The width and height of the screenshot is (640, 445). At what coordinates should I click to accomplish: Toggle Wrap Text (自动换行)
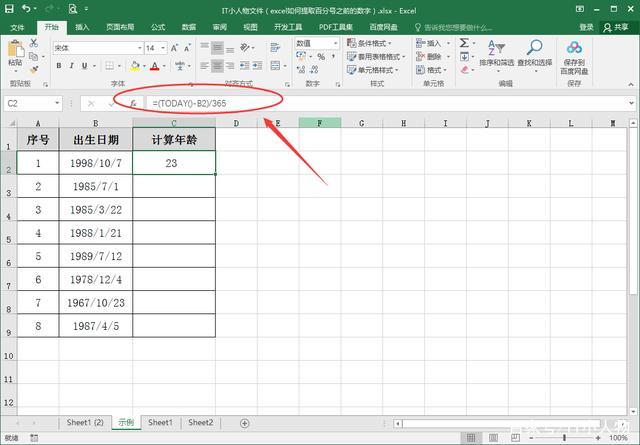275,48
